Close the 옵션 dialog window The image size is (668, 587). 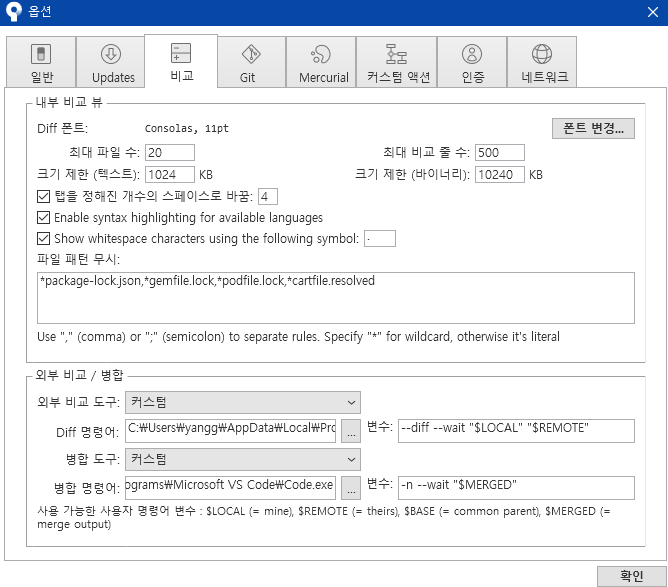pos(653,12)
